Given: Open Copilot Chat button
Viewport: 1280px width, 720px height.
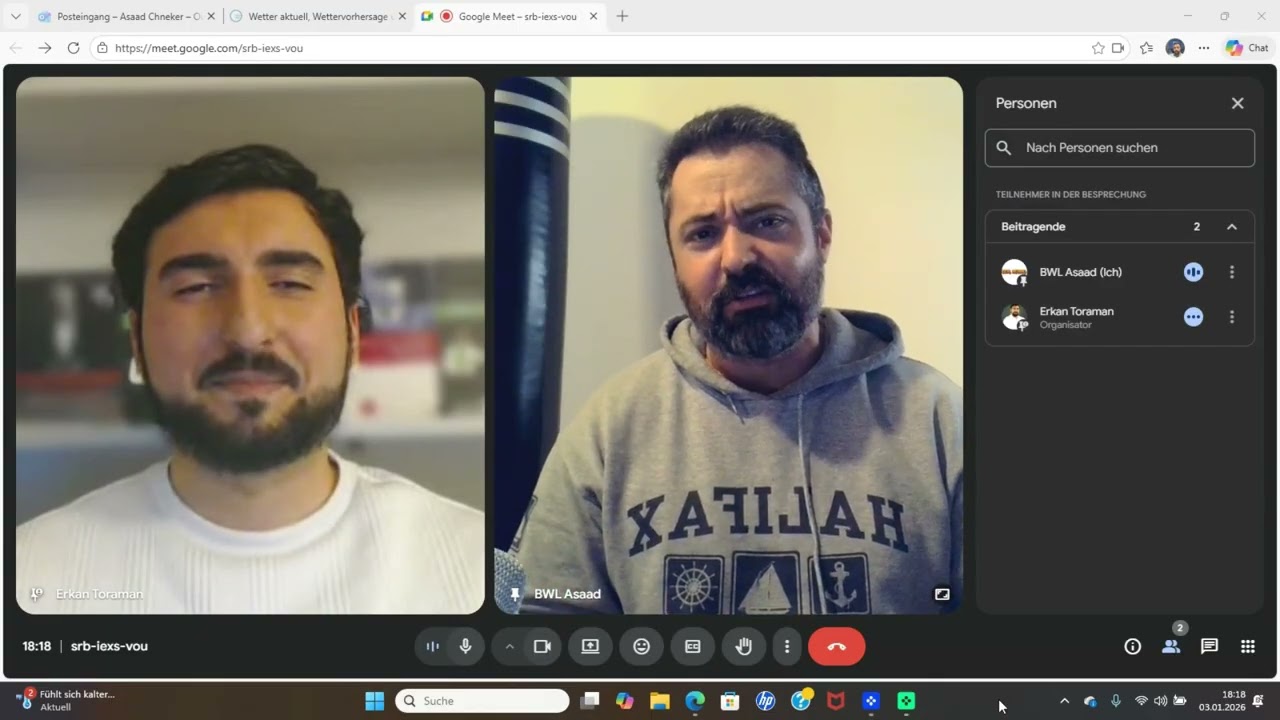Looking at the screenshot, I should pyautogui.click(x=1247, y=48).
